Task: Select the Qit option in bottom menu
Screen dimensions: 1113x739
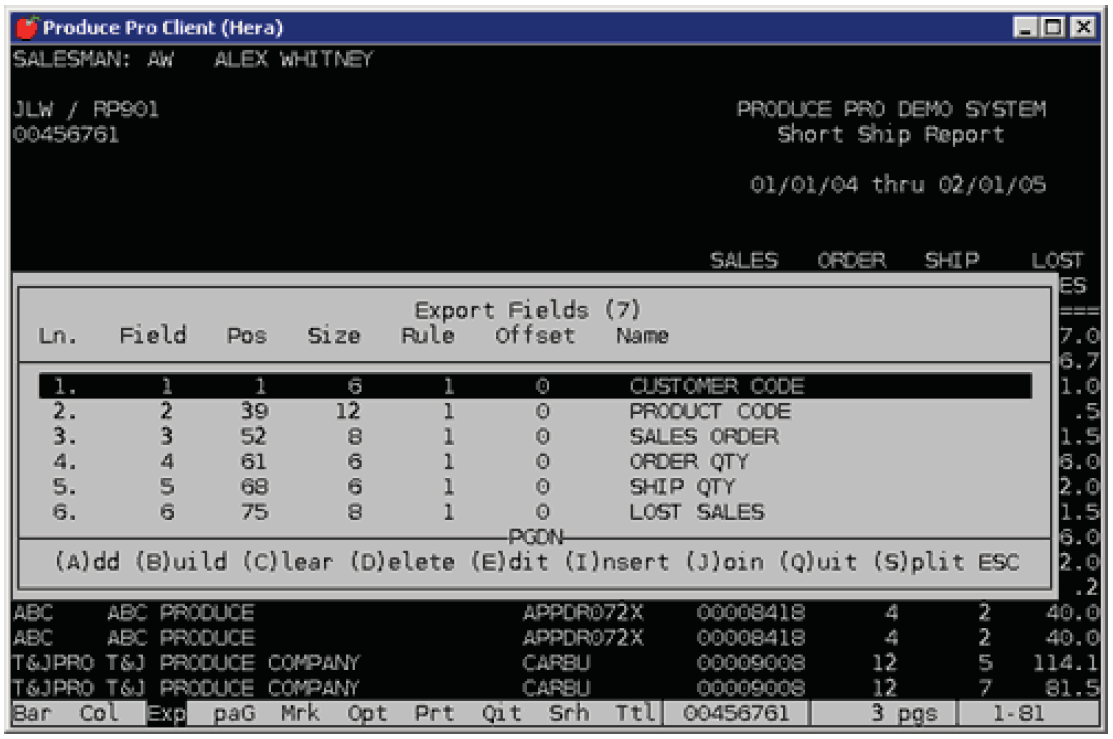Action: pyautogui.click(x=502, y=713)
